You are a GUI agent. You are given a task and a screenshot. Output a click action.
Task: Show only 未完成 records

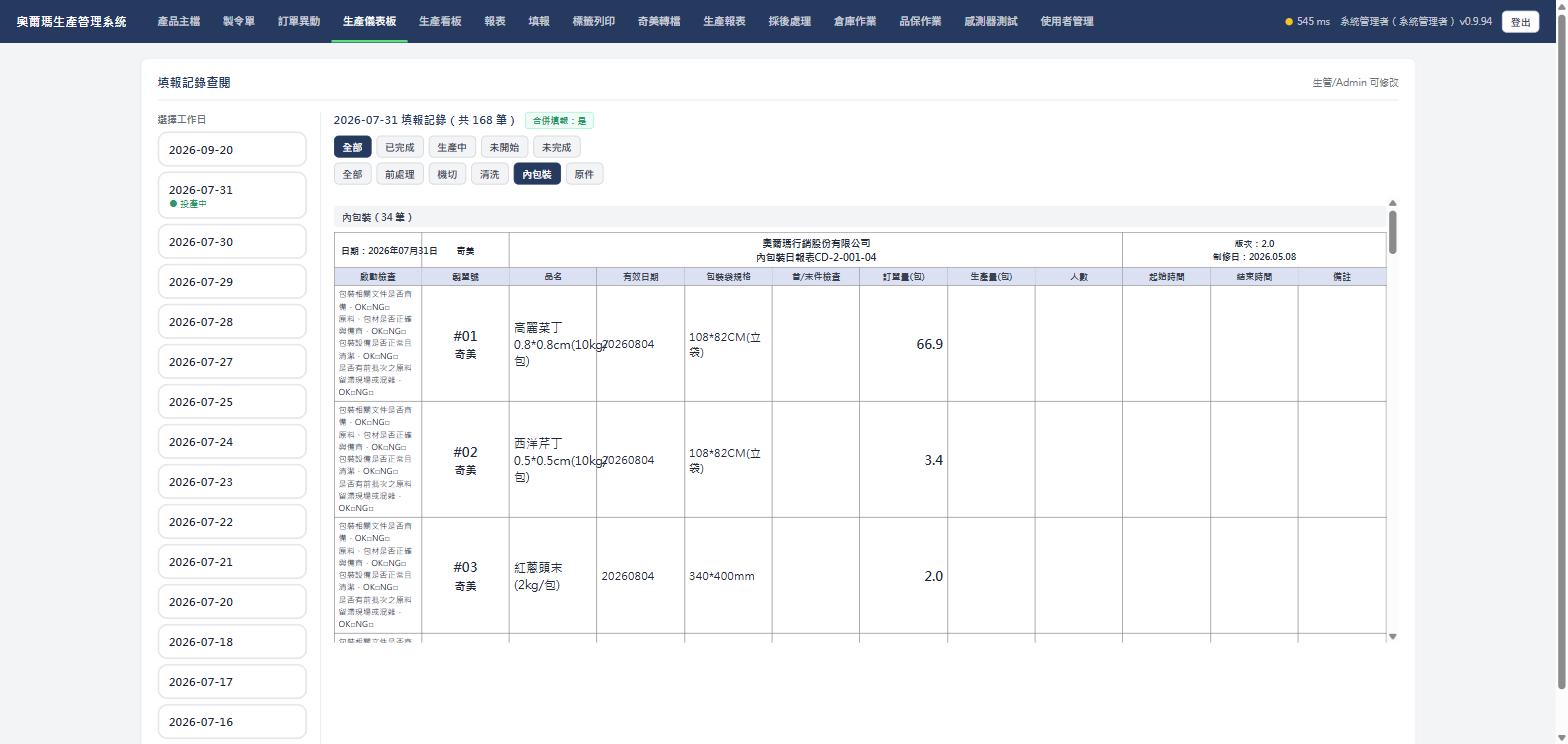click(x=557, y=147)
